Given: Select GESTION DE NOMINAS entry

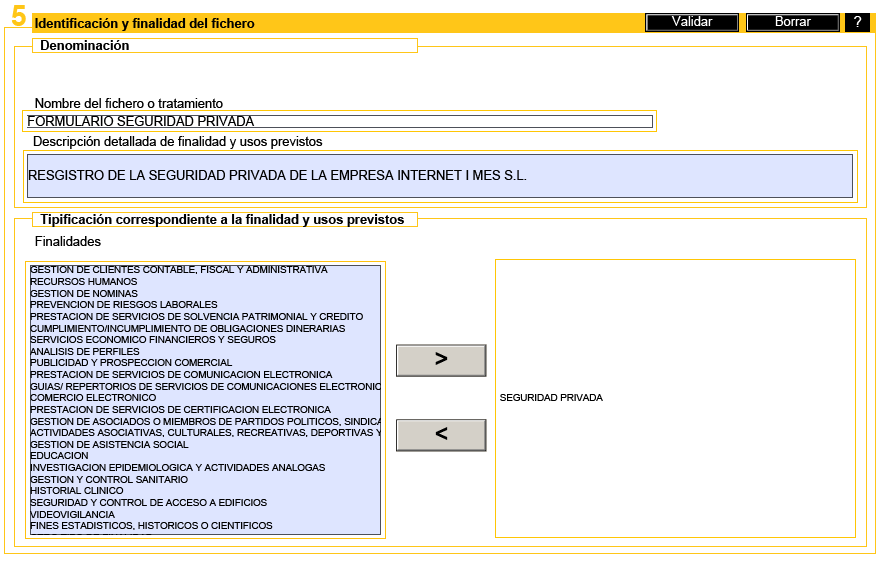Looking at the screenshot, I should point(83,293).
